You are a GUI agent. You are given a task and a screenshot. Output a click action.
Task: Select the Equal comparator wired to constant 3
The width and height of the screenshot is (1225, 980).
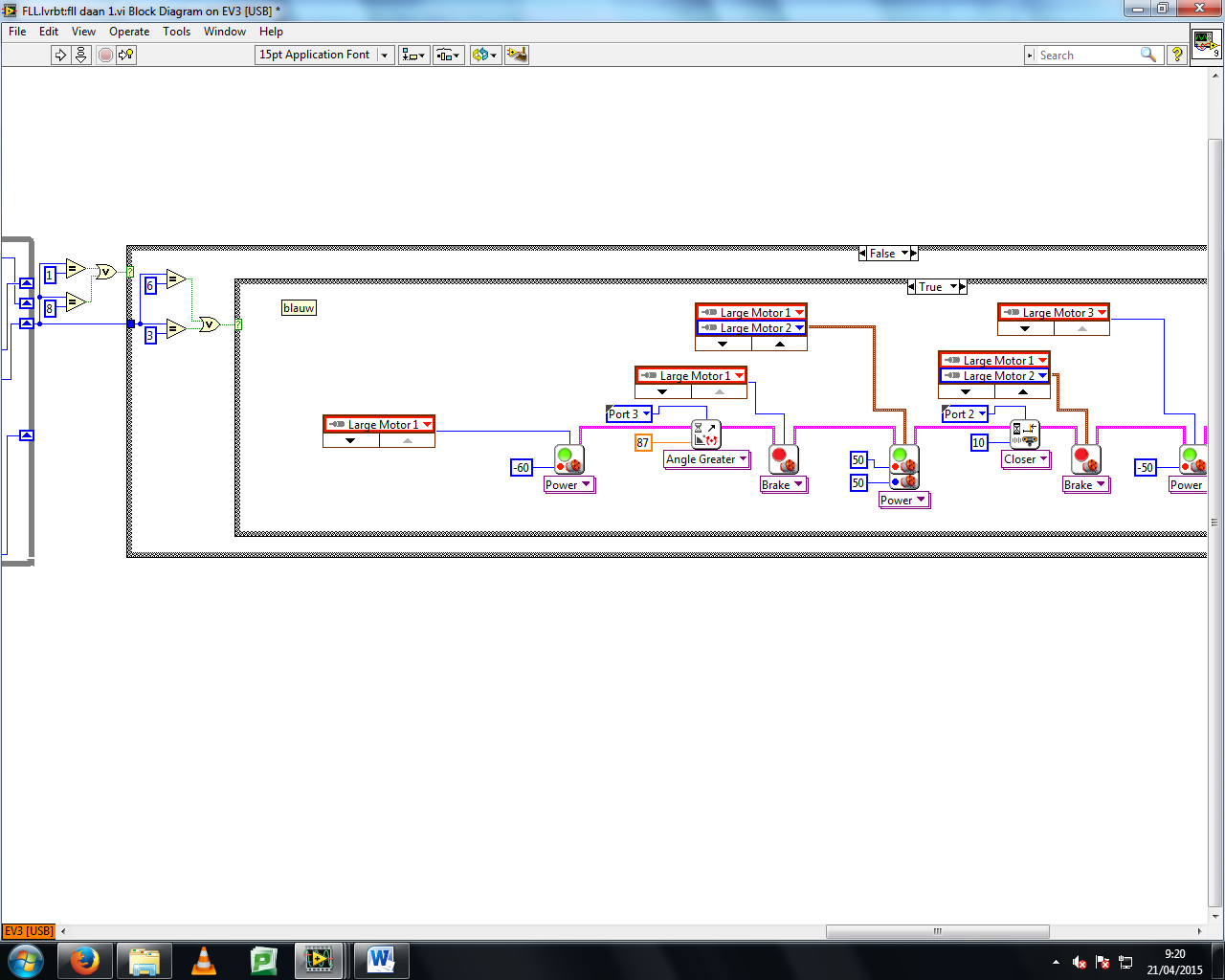(176, 329)
